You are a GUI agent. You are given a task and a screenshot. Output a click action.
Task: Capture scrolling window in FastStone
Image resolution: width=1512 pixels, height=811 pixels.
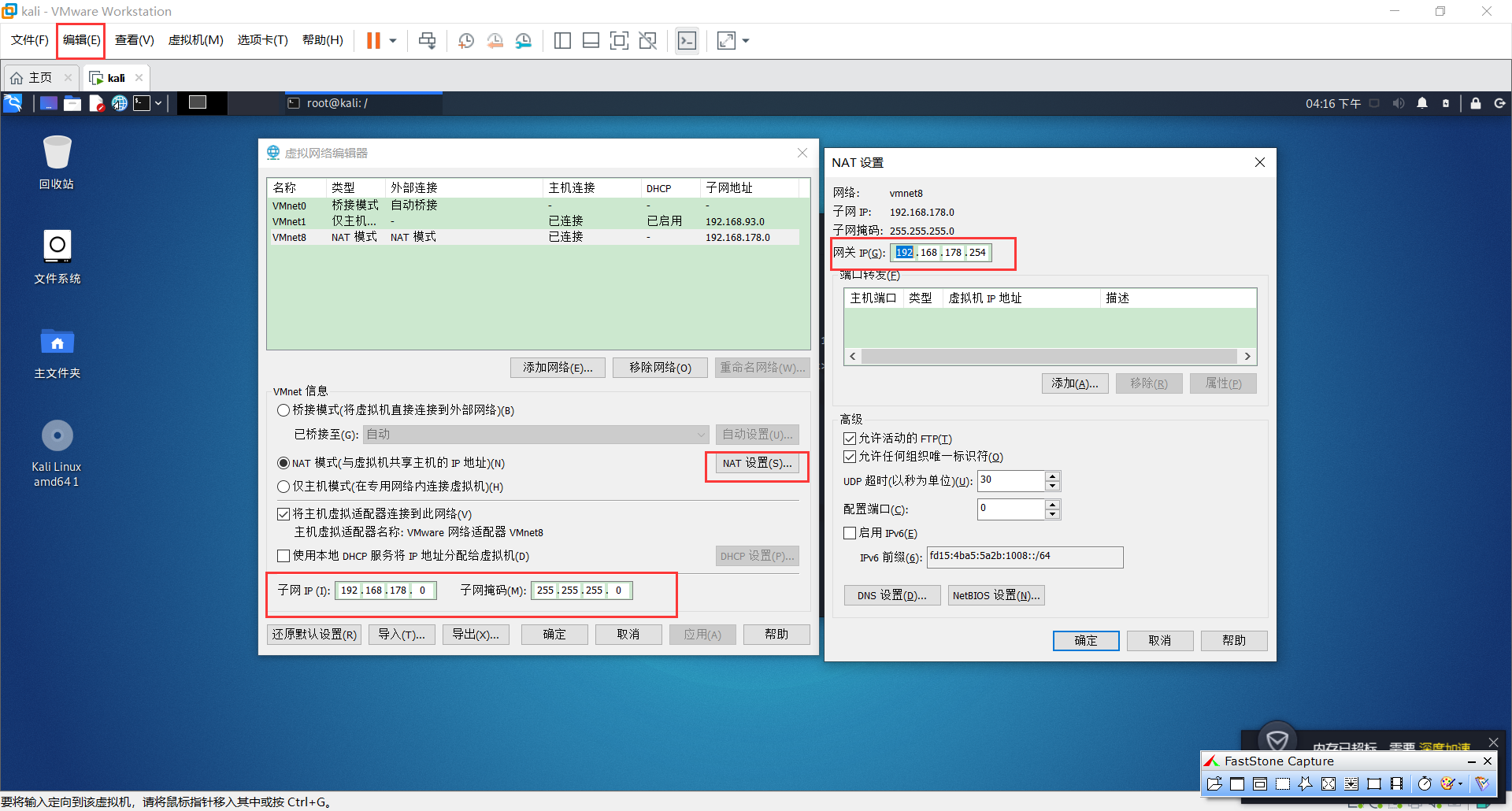click(x=1351, y=783)
